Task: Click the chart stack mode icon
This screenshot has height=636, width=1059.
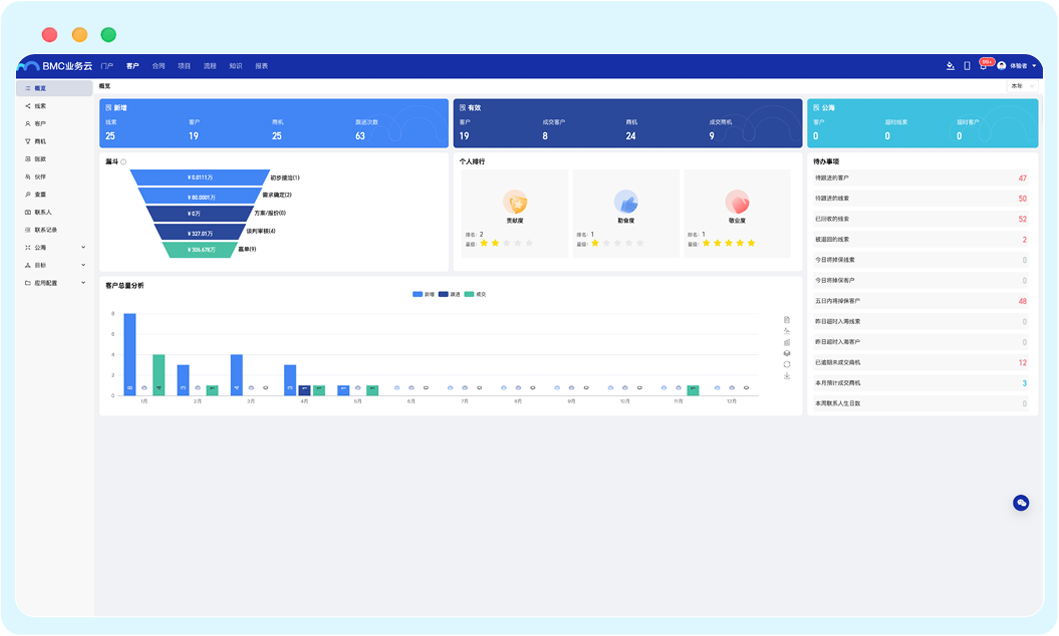Action: pyautogui.click(x=787, y=353)
